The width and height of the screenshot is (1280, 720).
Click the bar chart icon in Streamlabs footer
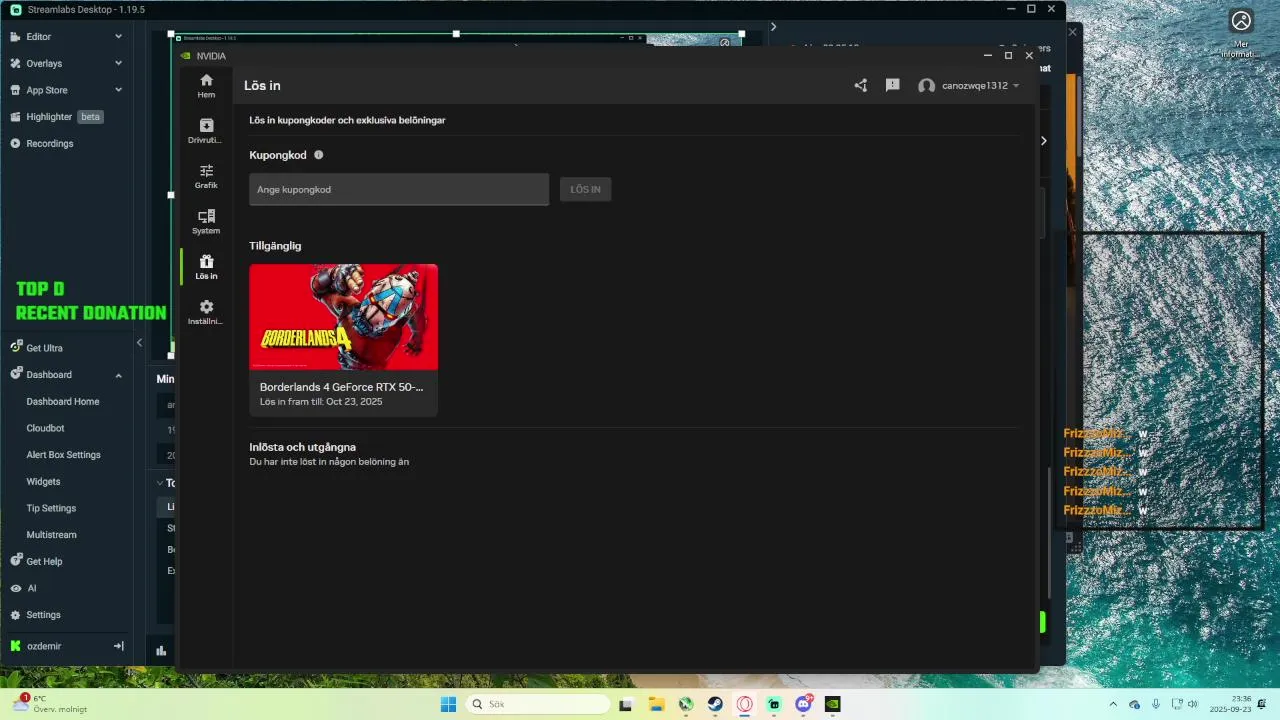(x=161, y=651)
